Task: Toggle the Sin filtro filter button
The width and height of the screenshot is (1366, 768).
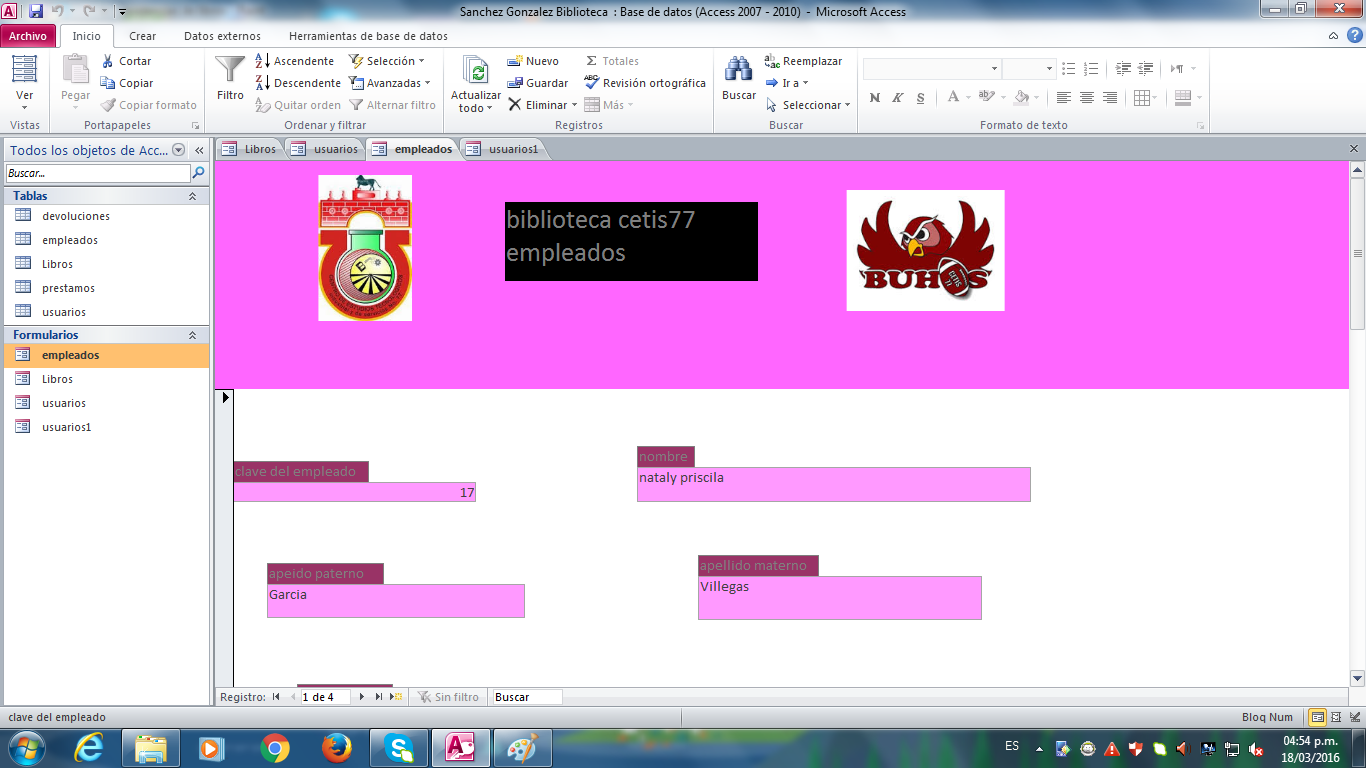Action: click(449, 697)
